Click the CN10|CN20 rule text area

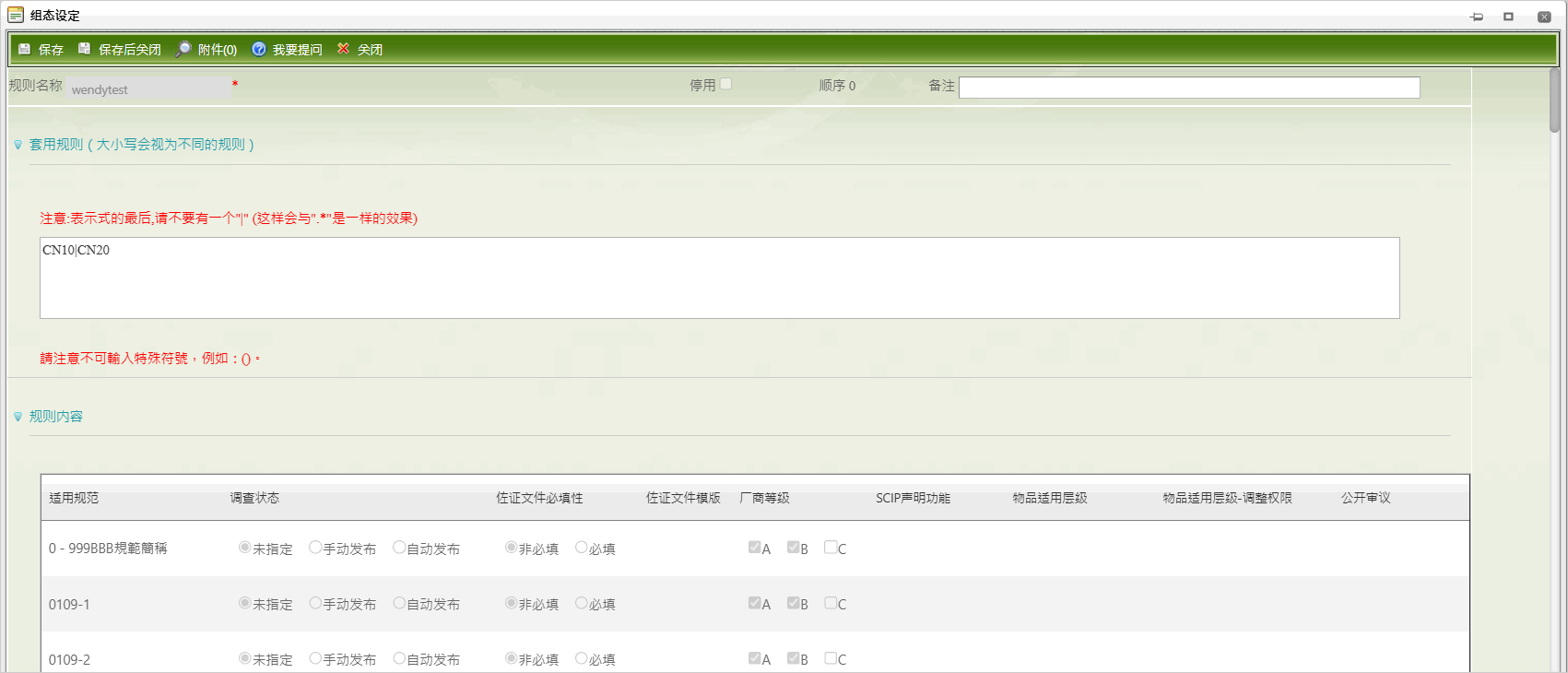(720, 278)
